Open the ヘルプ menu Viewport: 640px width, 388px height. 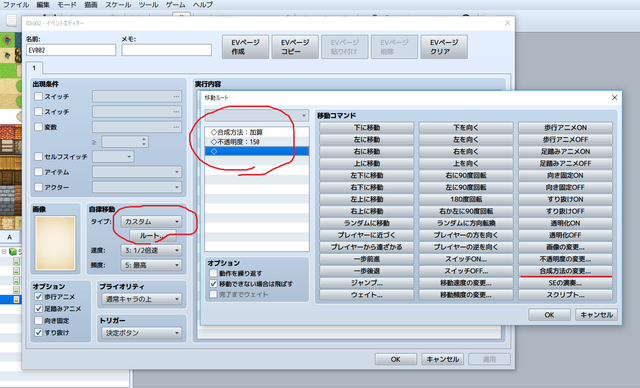pos(203,5)
